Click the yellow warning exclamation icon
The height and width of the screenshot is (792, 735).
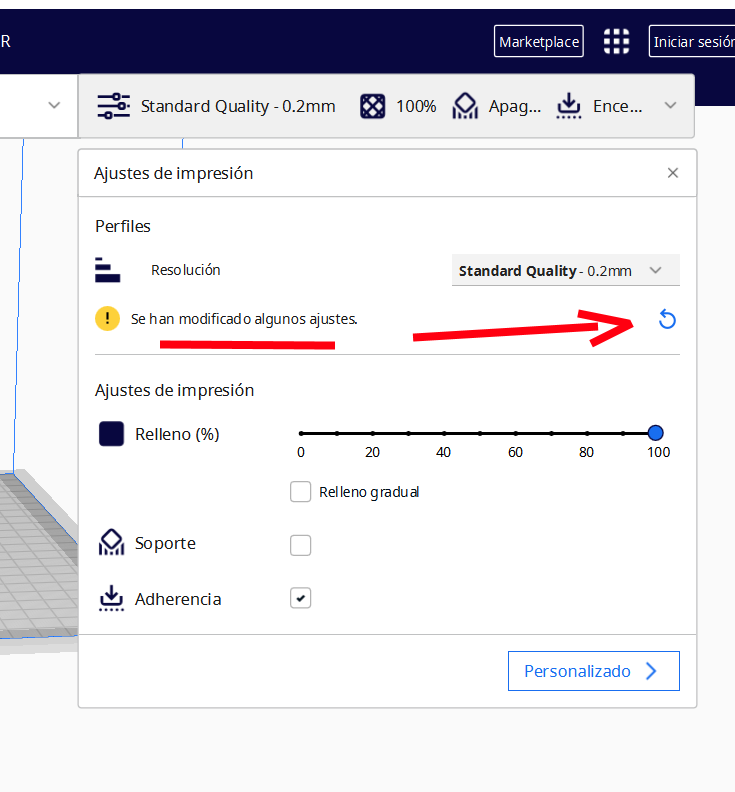pyautogui.click(x=107, y=319)
